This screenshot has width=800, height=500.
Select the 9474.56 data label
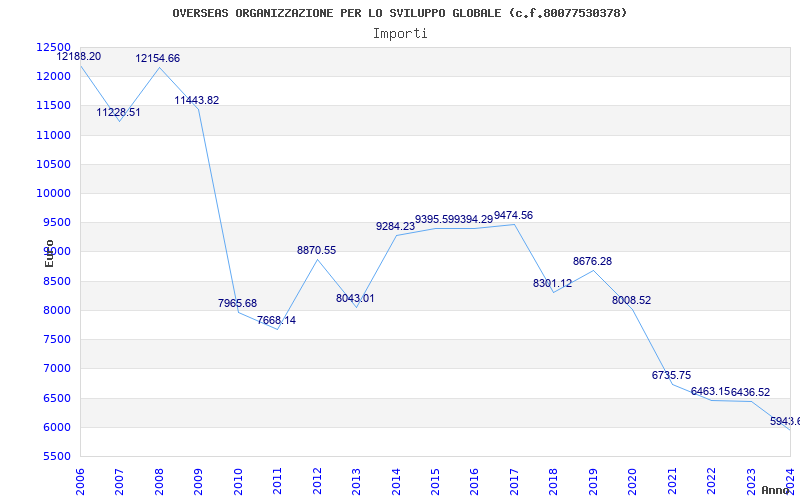click(513, 215)
